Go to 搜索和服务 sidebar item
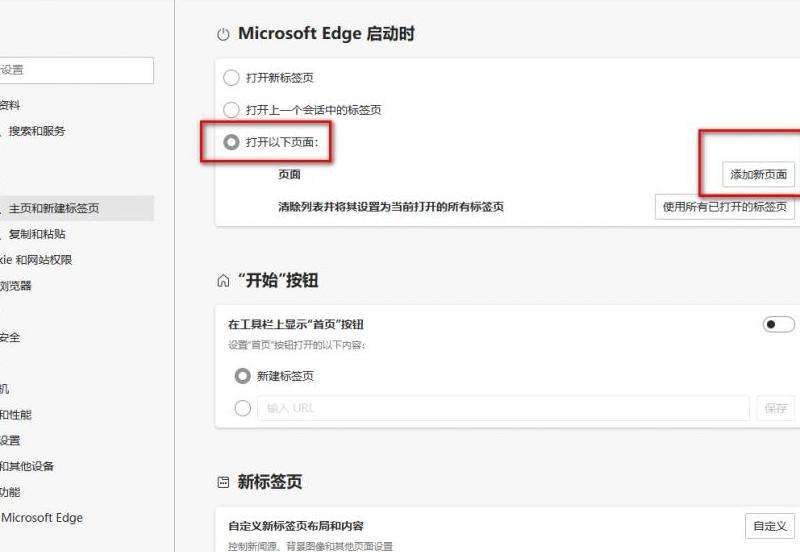800x552 pixels. (x=37, y=131)
